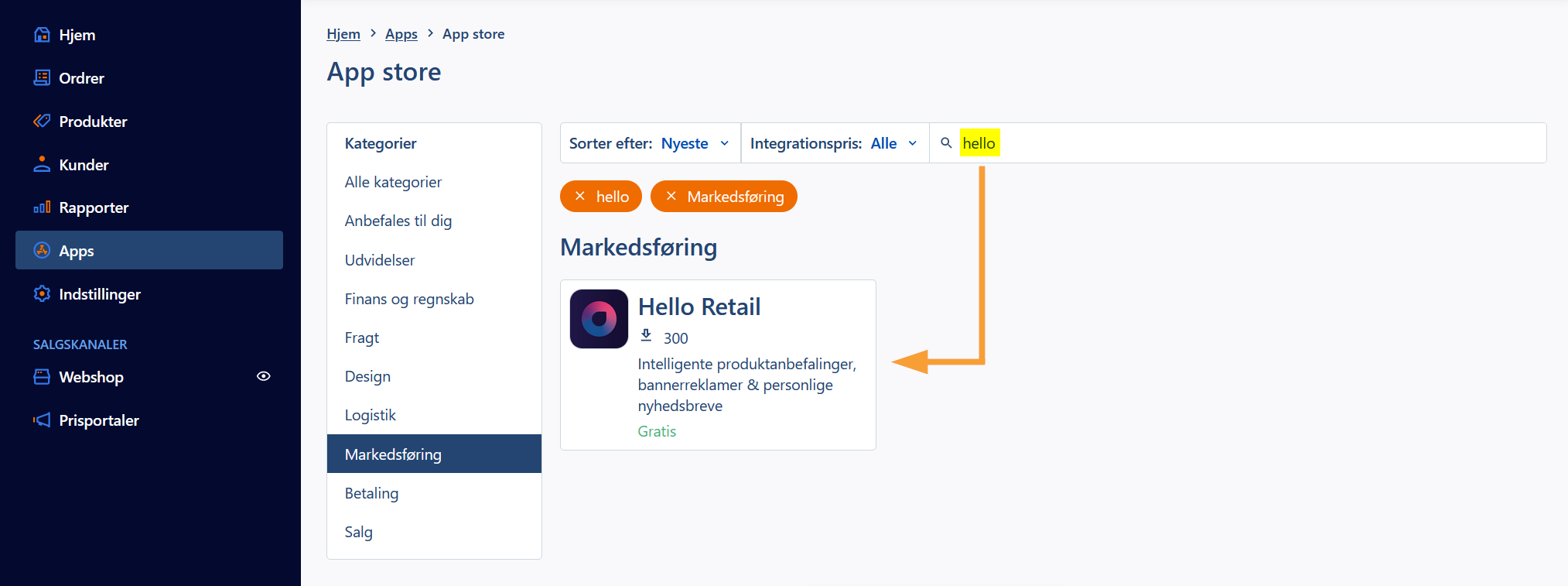Click the Rapporter bar chart icon
Screen dimensions: 1568x586
pos(42,207)
